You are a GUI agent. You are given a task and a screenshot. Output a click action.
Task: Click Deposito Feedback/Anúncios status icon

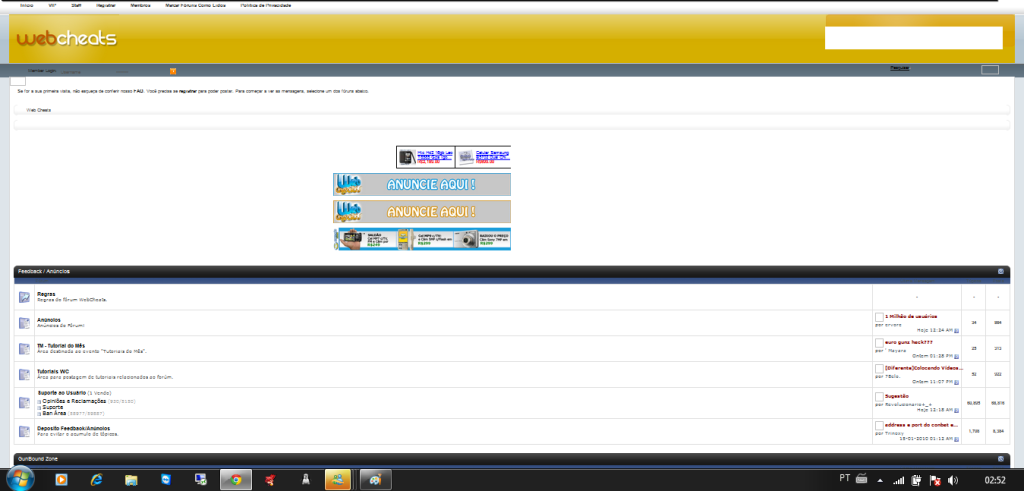pos(24,431)
